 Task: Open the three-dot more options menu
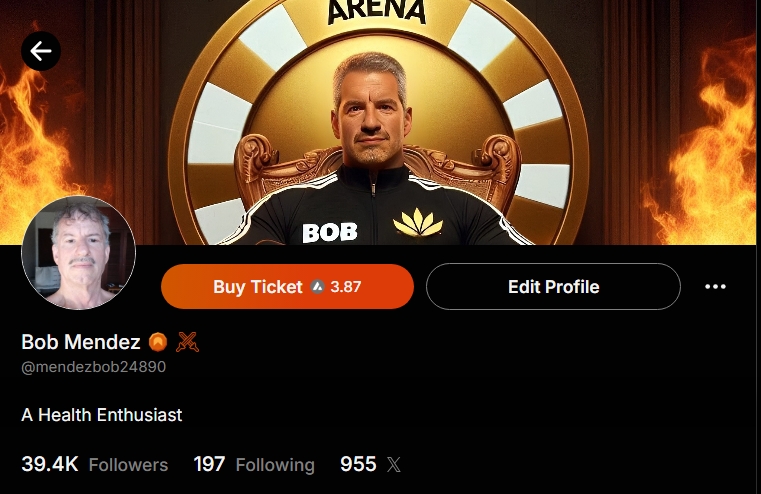click(x=715, y=287)
